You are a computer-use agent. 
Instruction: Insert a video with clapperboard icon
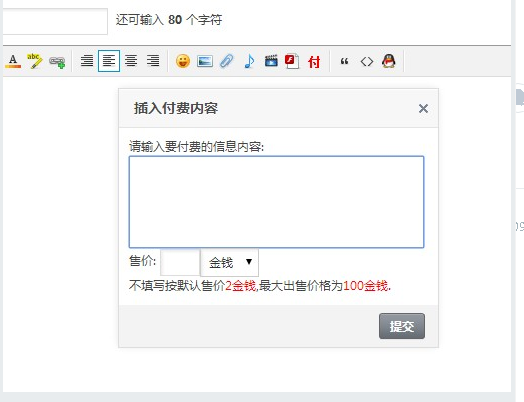pos(271,61)
